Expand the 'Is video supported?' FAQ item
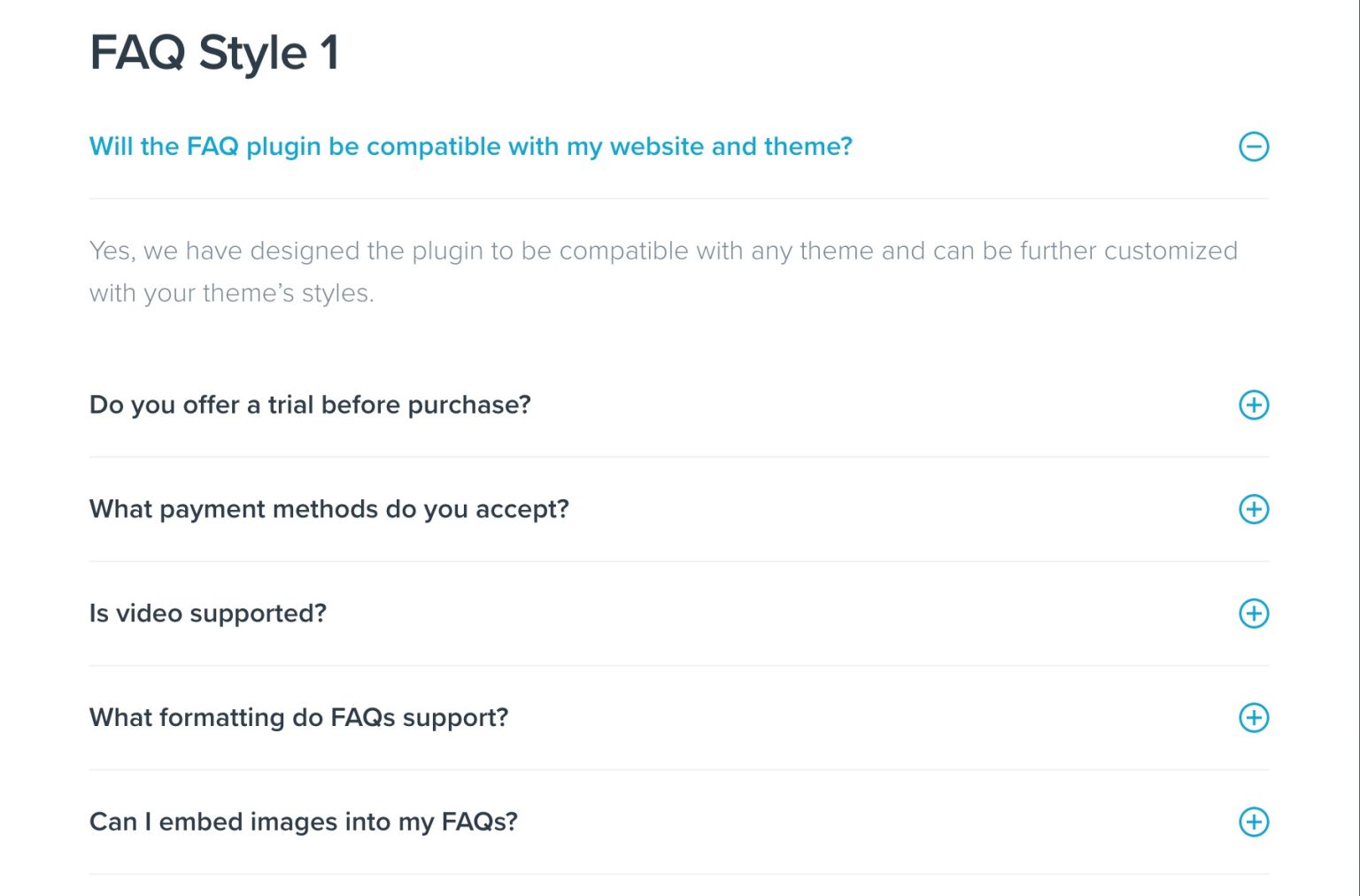This screenshot has width=1360, height=896. [207, 613]
